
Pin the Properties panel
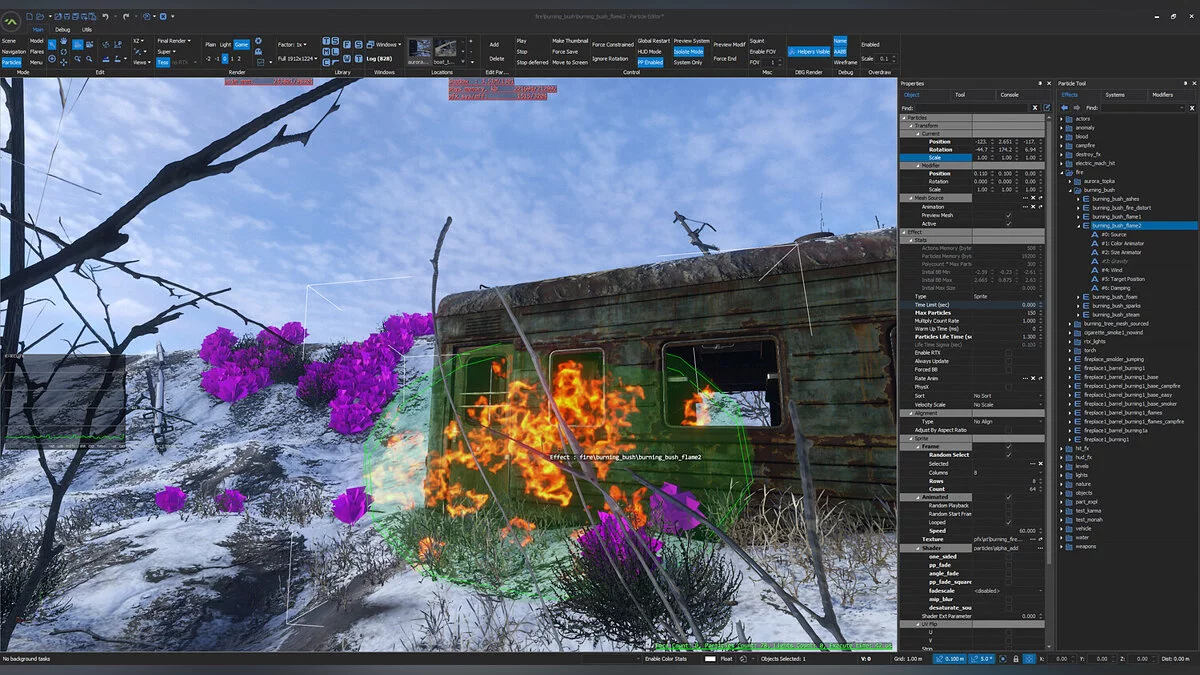1039,83
